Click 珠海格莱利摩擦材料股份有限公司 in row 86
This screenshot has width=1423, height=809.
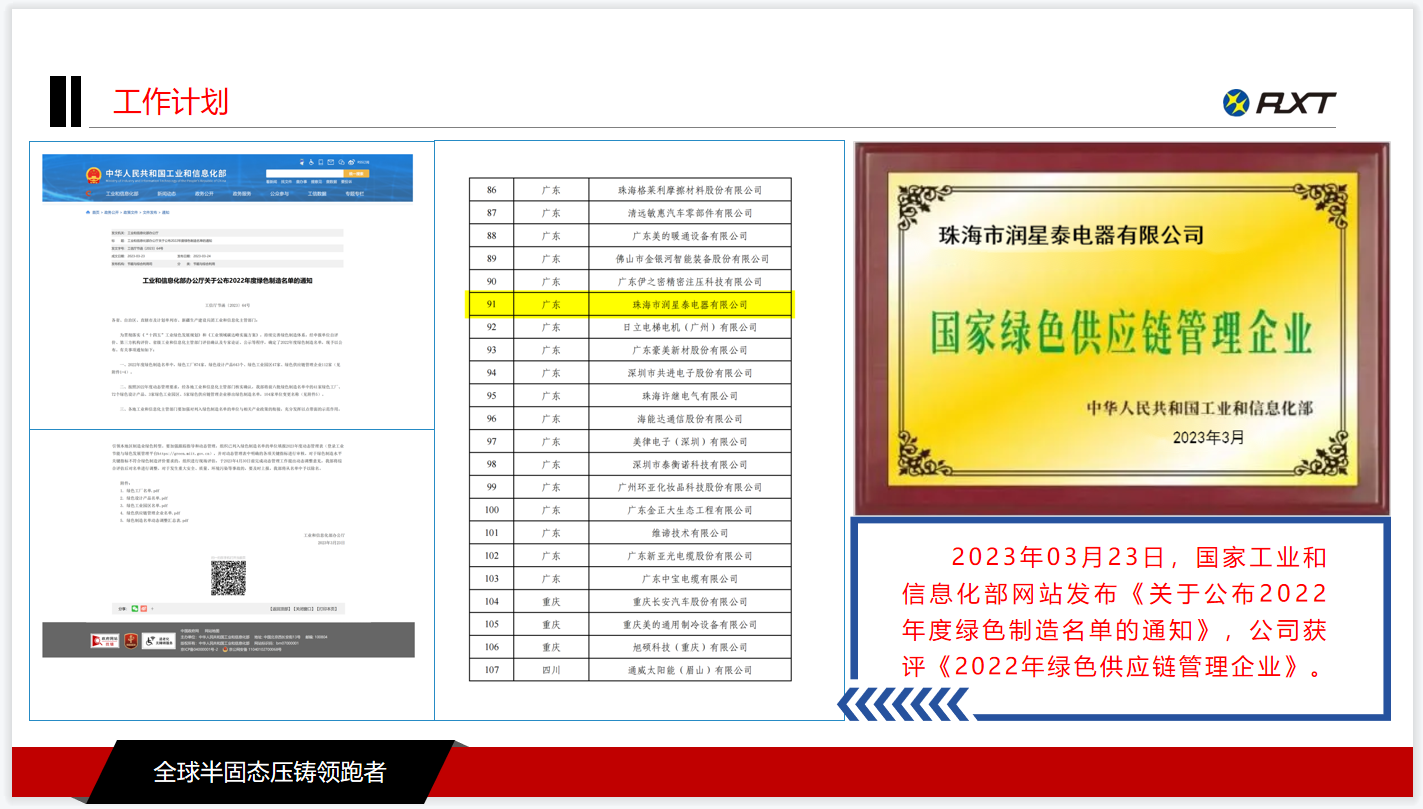click(689, 190)
